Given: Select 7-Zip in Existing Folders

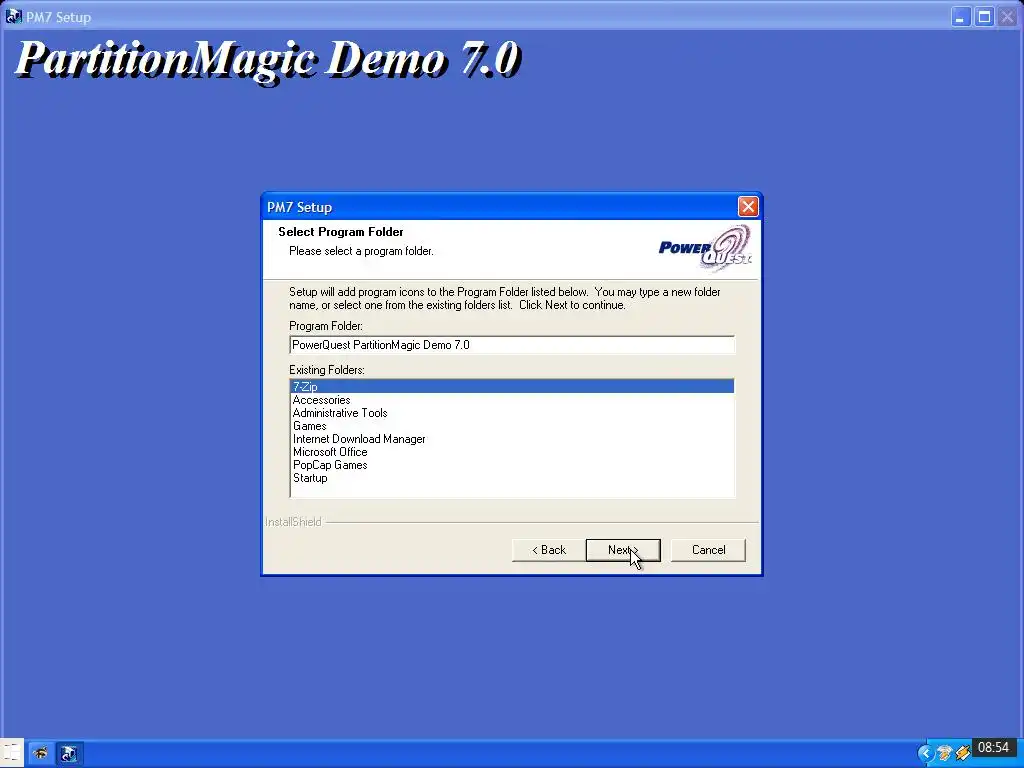Looking at the screenshot, I should pos(512,387).
